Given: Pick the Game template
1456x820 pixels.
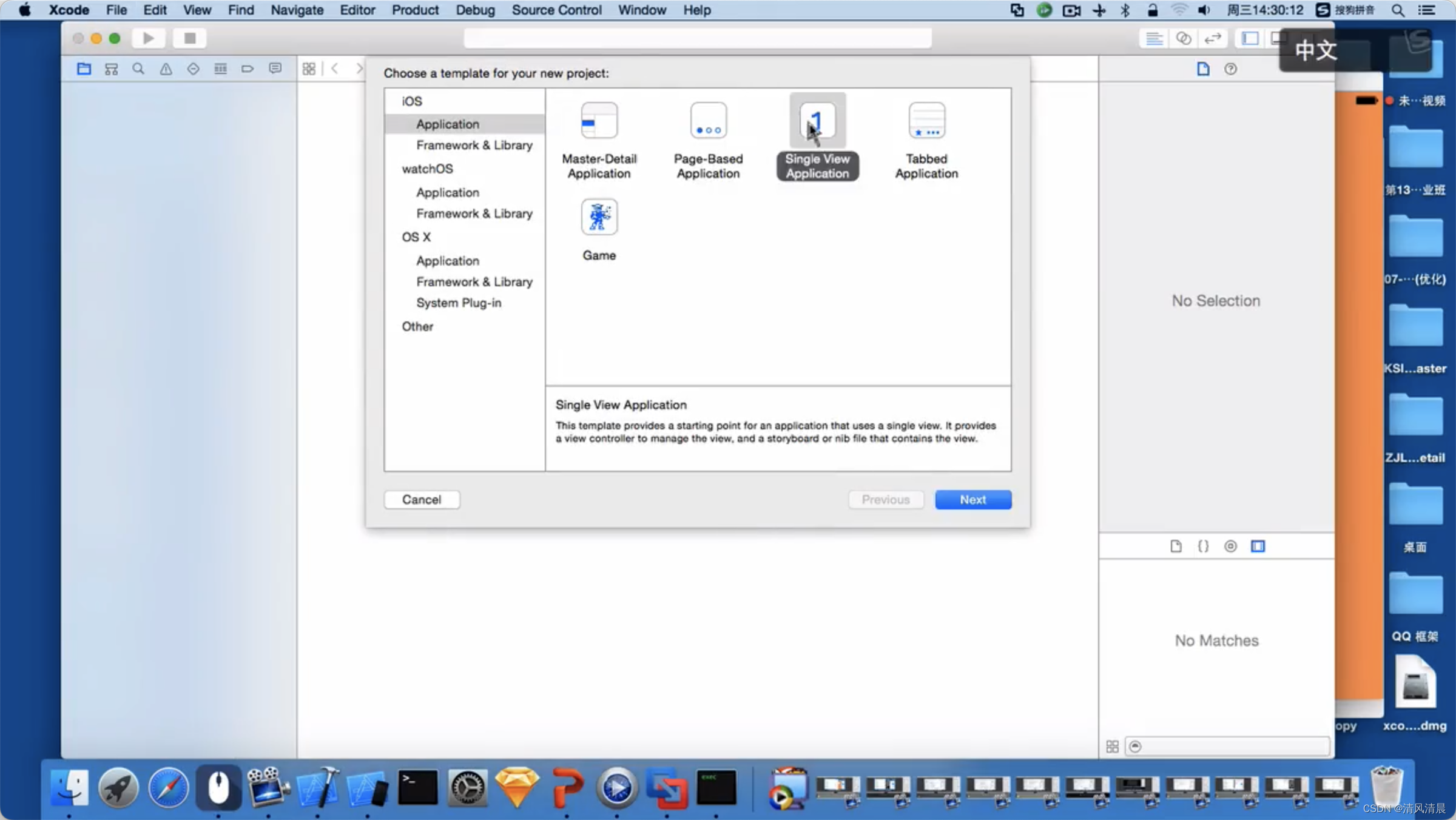Looking at the screenshot, I should pos(599,230).
